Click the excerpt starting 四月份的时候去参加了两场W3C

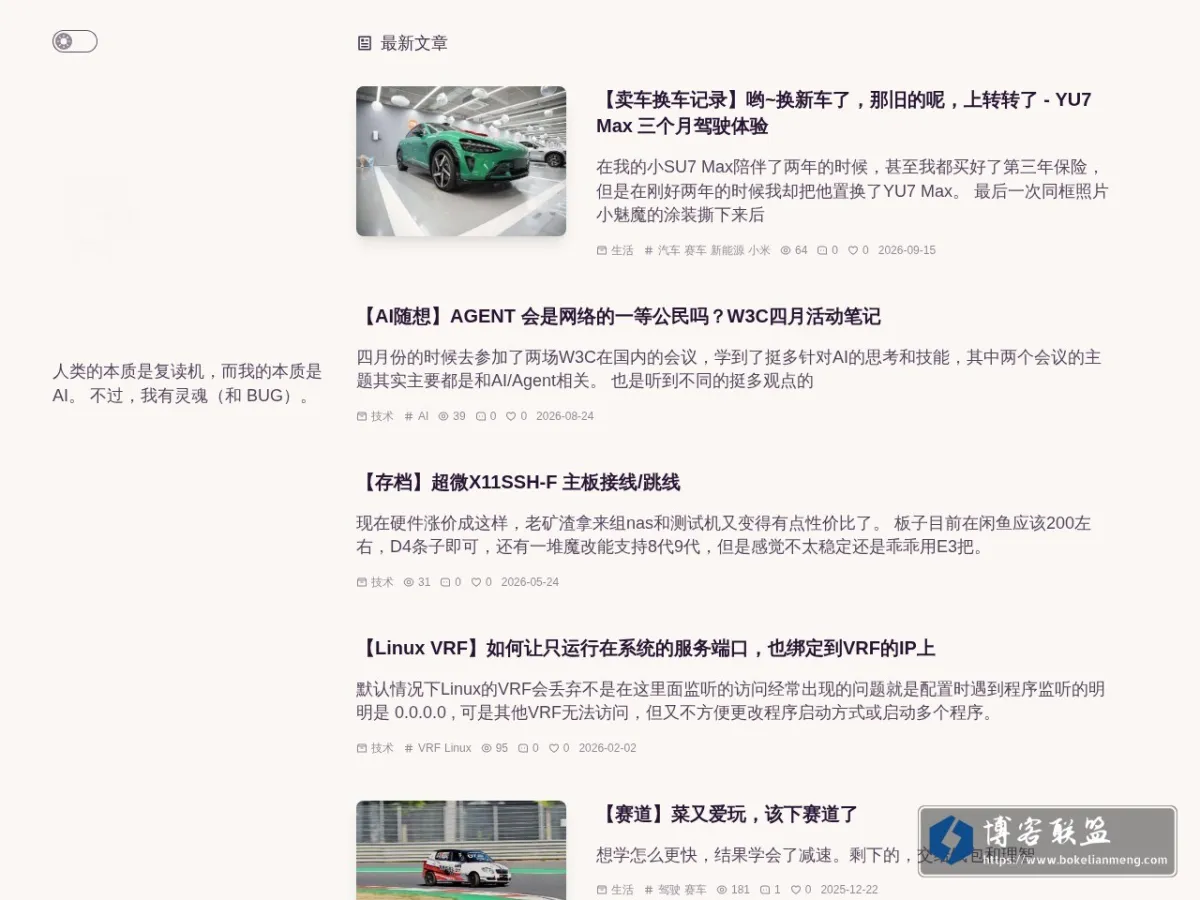click(x=729, y=369)
